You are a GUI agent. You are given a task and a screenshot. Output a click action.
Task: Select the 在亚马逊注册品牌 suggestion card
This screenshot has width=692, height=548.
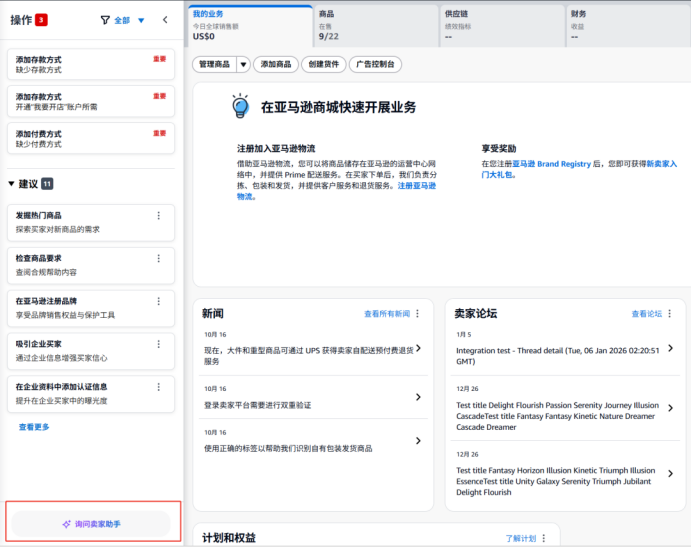(91, 308)
